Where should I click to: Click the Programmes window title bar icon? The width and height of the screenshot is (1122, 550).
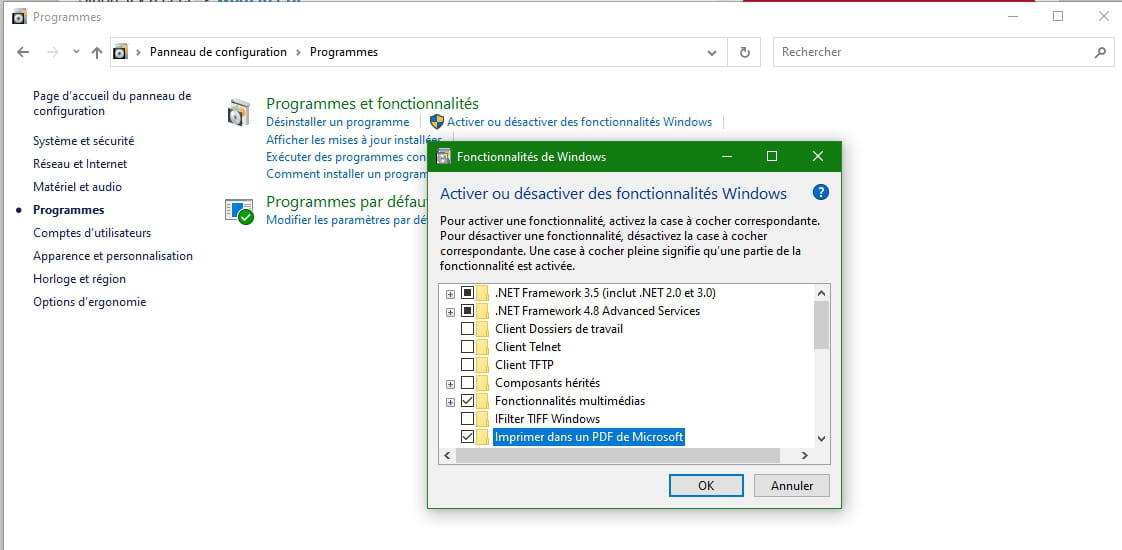pyautogui.click(x=19, y=16)
